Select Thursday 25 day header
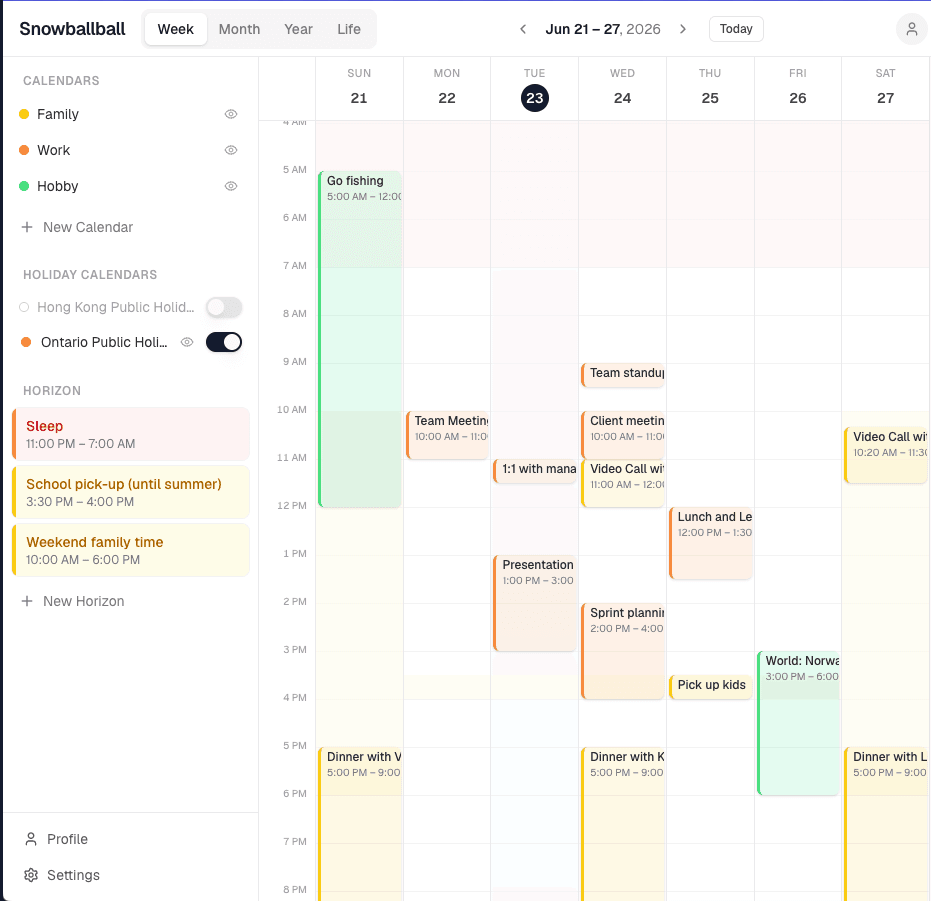This screenshot has height=901, width=931. click(x=710, y=88)
